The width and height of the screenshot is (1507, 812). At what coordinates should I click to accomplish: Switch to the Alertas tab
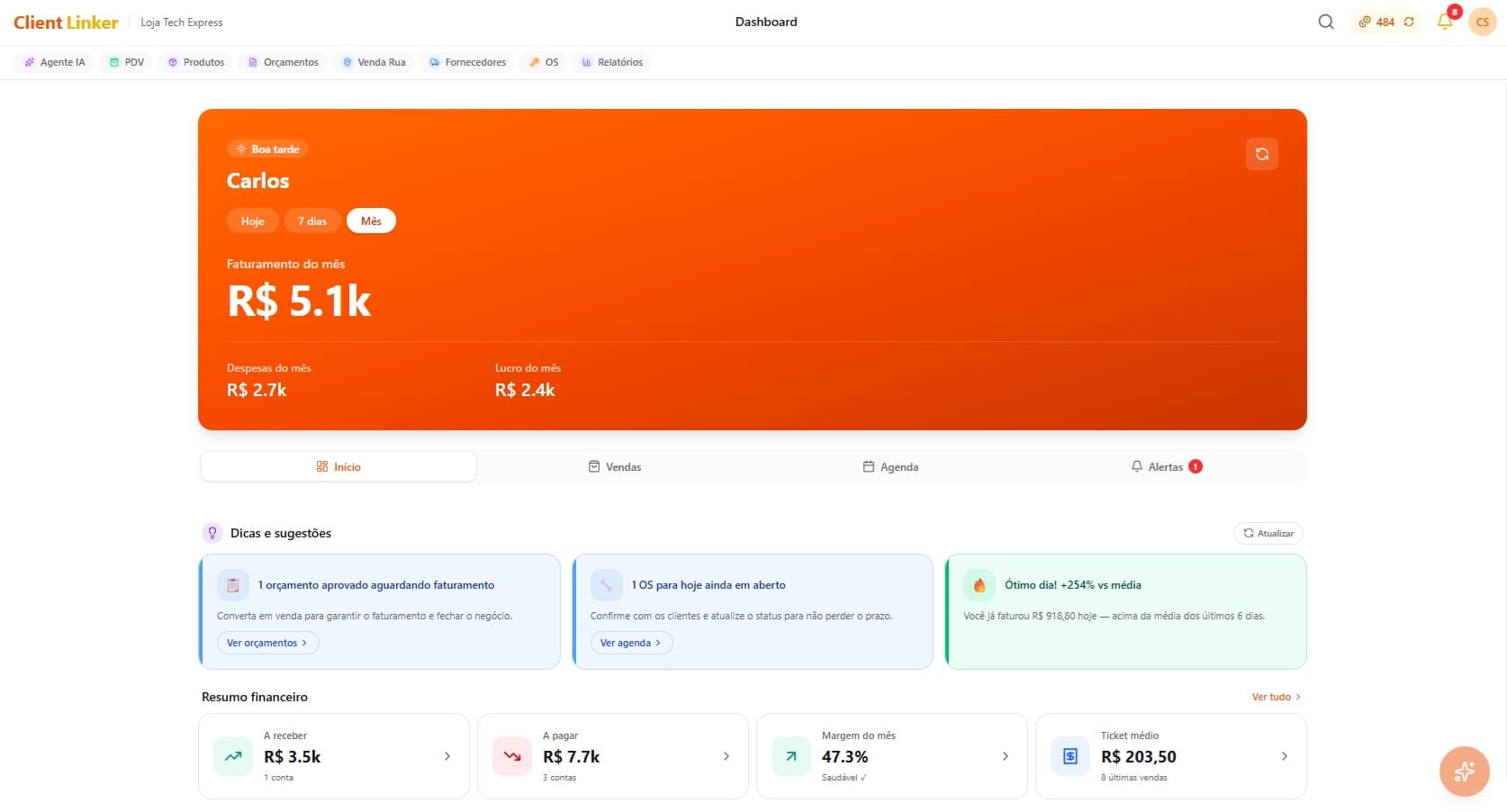point(1167,466)
